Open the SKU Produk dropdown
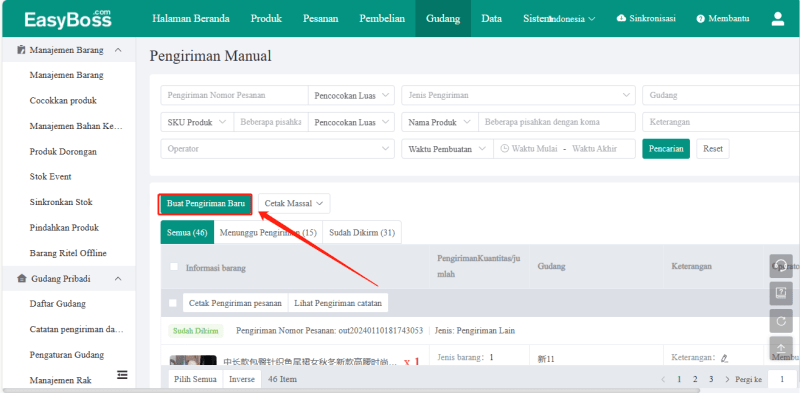 [x=197, y=122]
